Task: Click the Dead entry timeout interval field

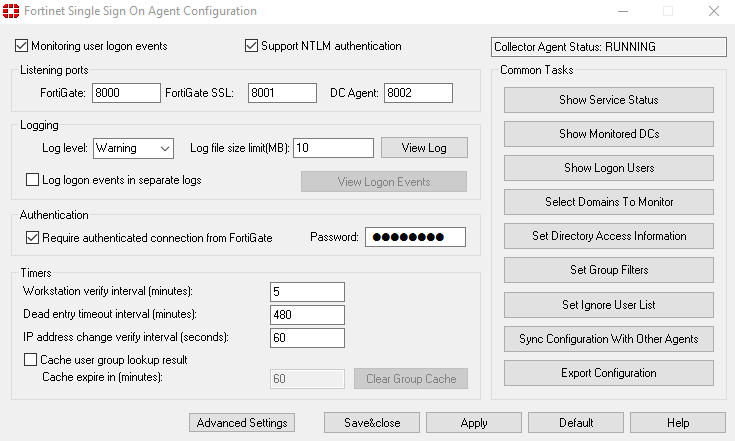Action: (x=308, y=315)
